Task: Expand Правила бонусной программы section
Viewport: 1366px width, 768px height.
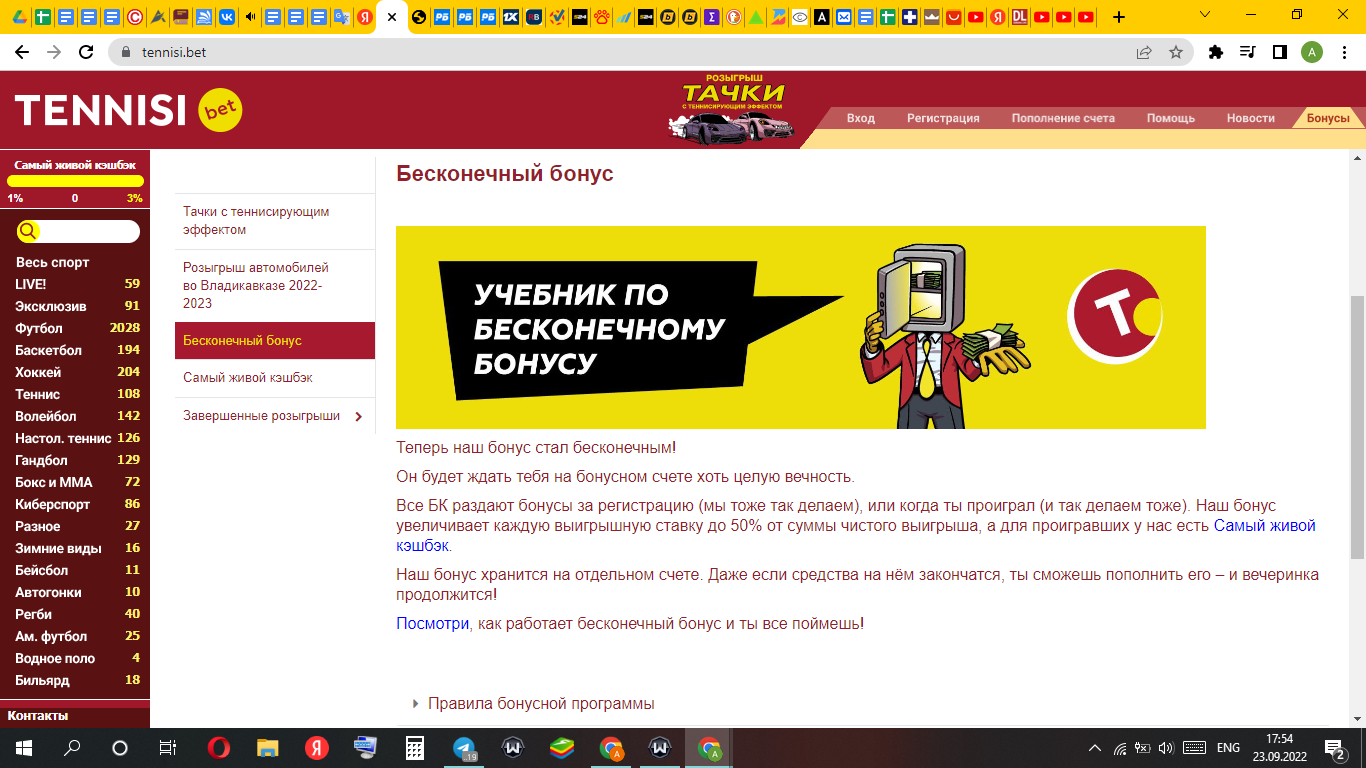Action: 541,704
